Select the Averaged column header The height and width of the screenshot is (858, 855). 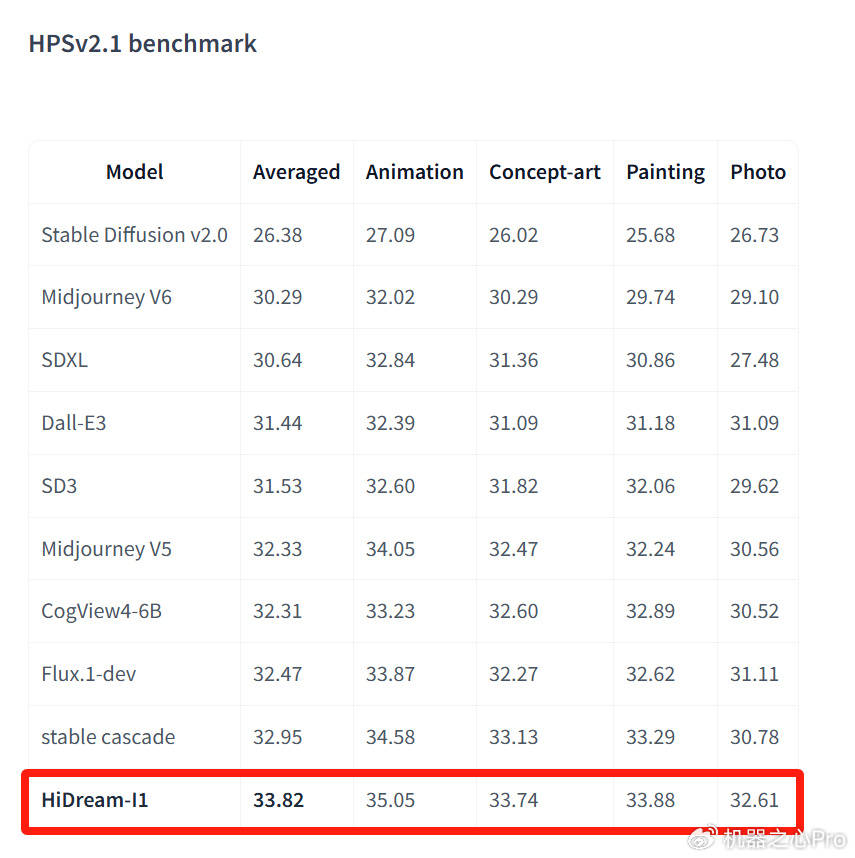296,172
